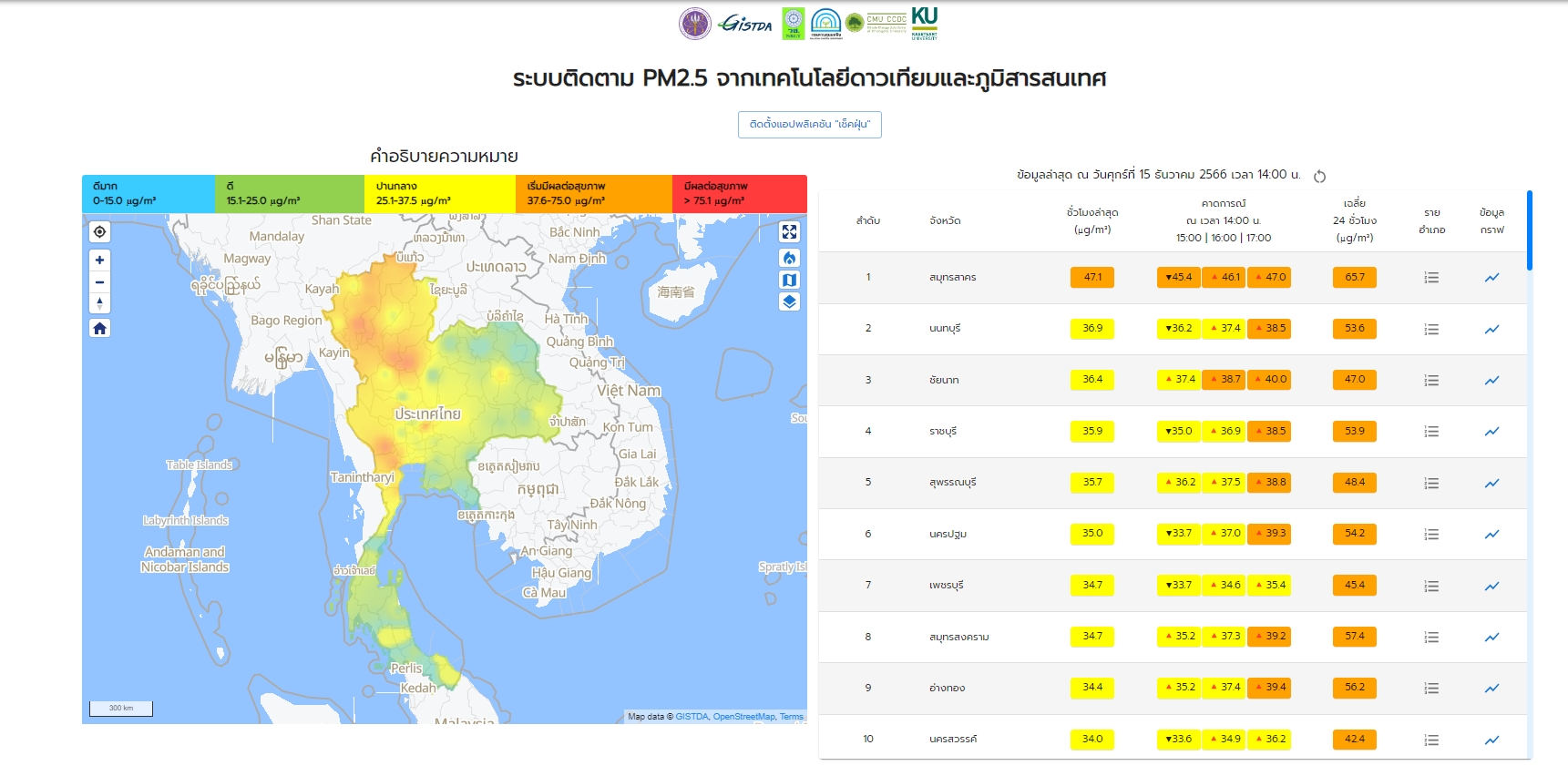Zoom in the map with plus button
Screen dimensions: 1568x776
(x=100, y=260)
